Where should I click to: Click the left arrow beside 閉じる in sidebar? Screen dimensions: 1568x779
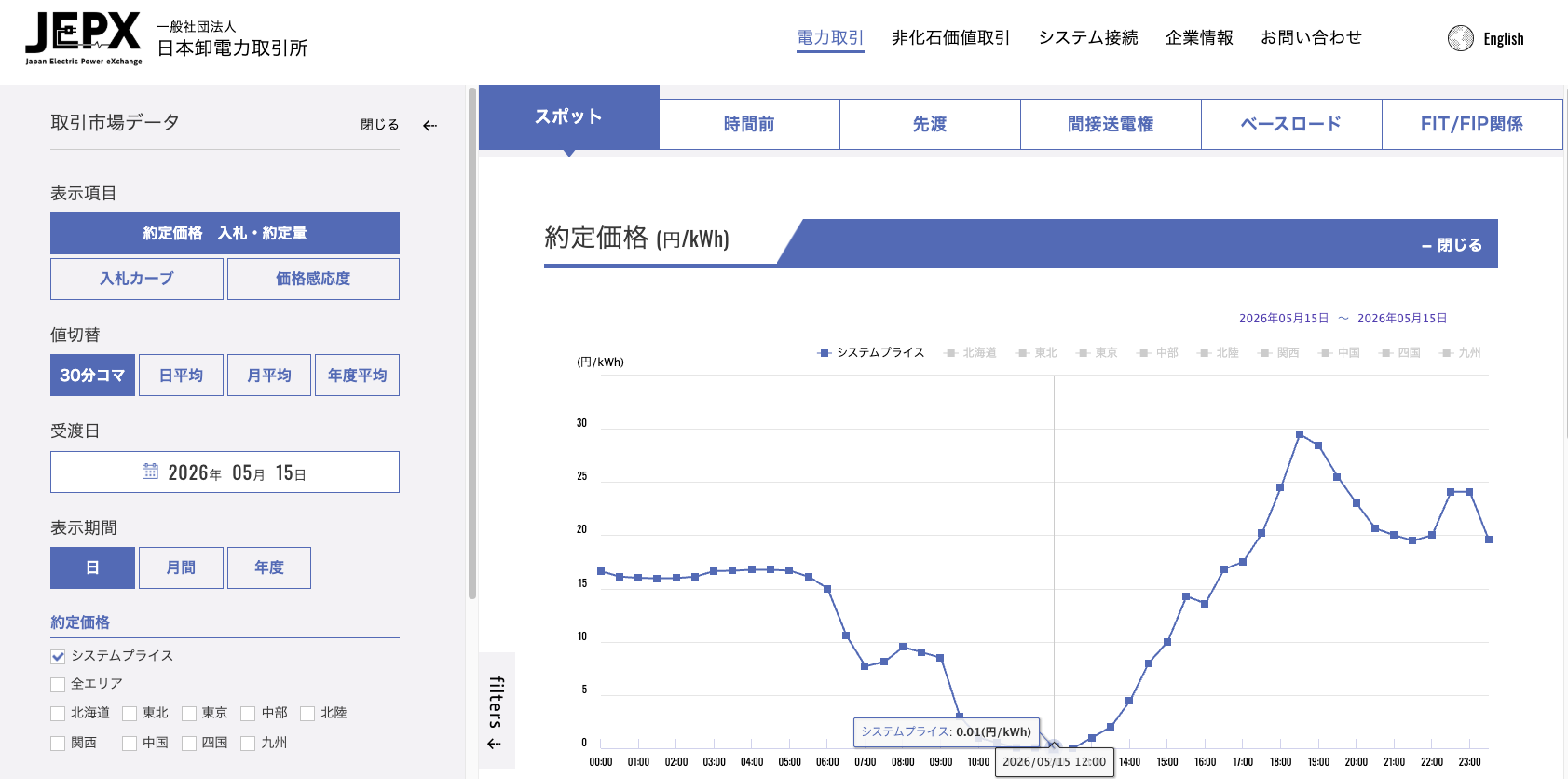[x=429, y=125]
